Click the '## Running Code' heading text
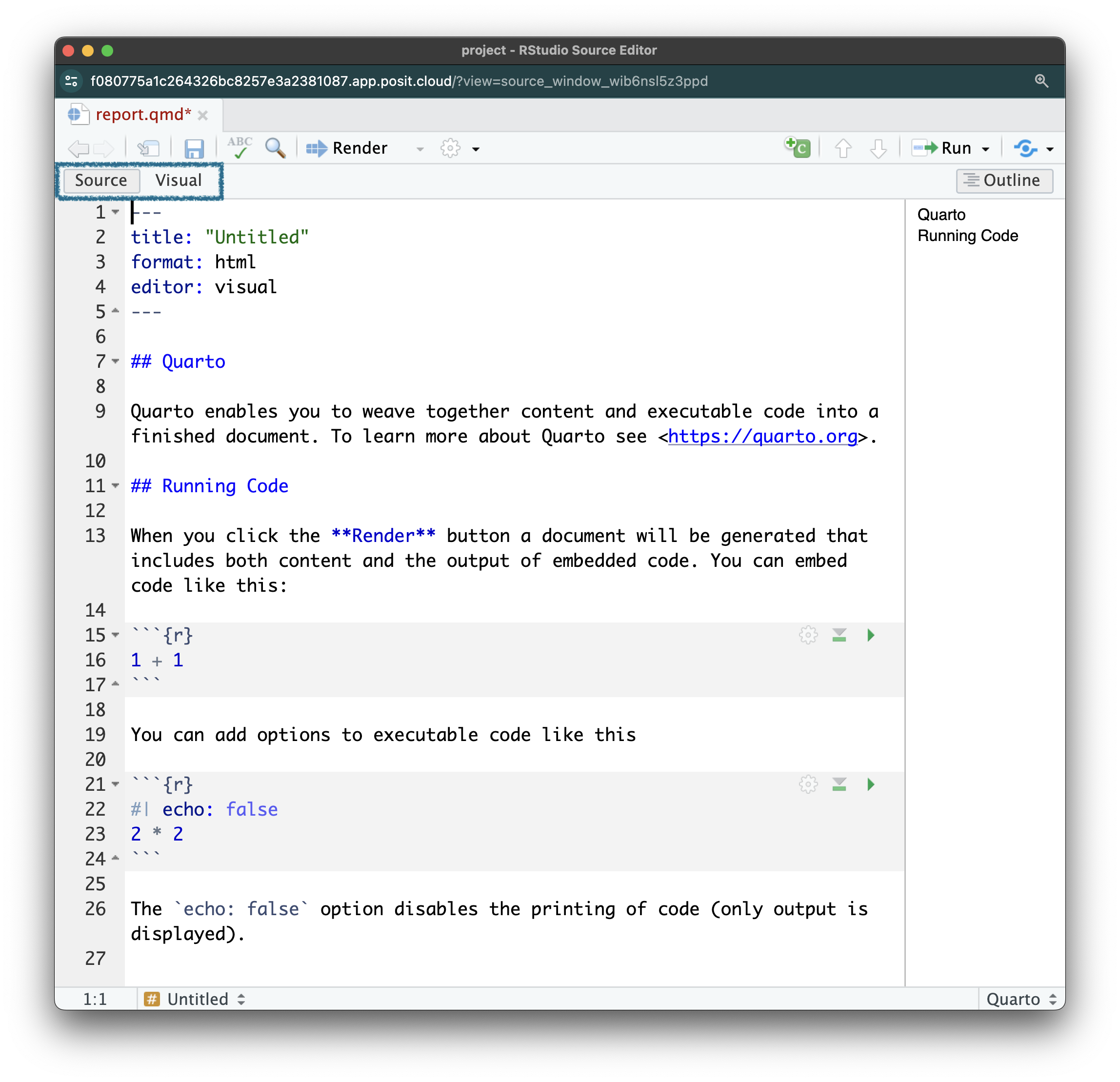Screen dimensions: 1120x1082 (x=210, y=486)
